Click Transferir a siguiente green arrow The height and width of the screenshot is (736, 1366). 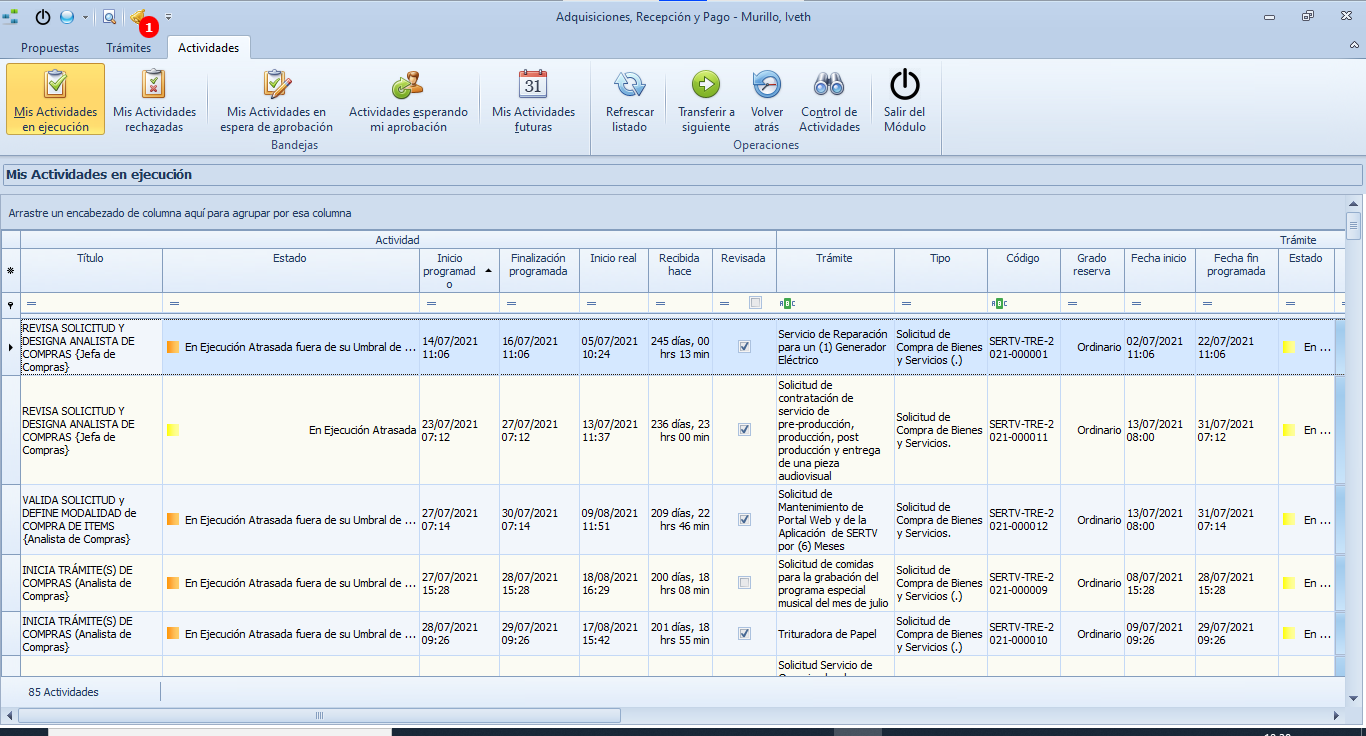click(x=706, y=84)
